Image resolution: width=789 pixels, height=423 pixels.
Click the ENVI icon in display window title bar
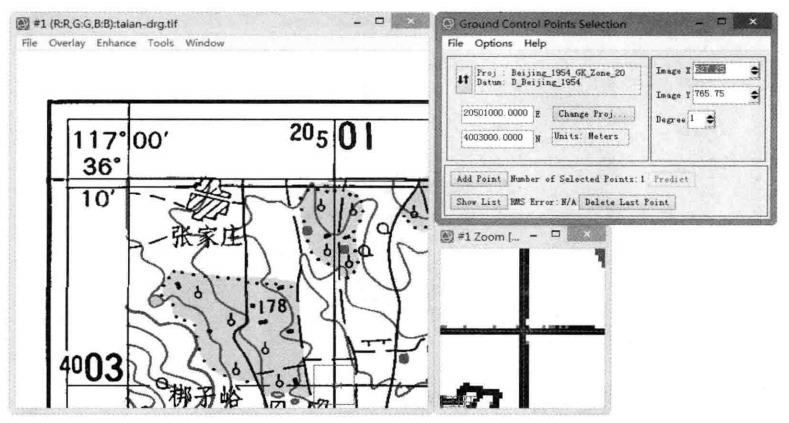tap(24, 21)
